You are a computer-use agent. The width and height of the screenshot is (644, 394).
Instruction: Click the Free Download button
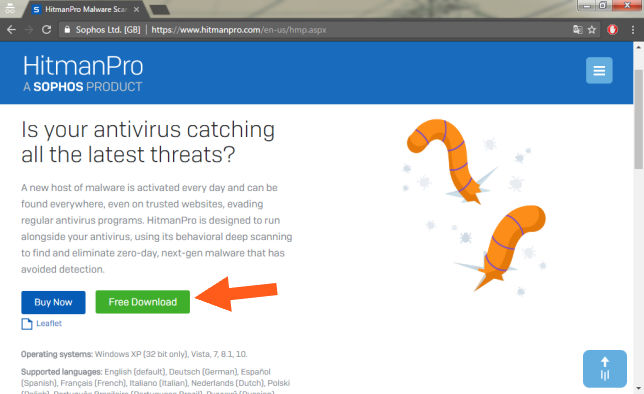click(x=143, y=302)
